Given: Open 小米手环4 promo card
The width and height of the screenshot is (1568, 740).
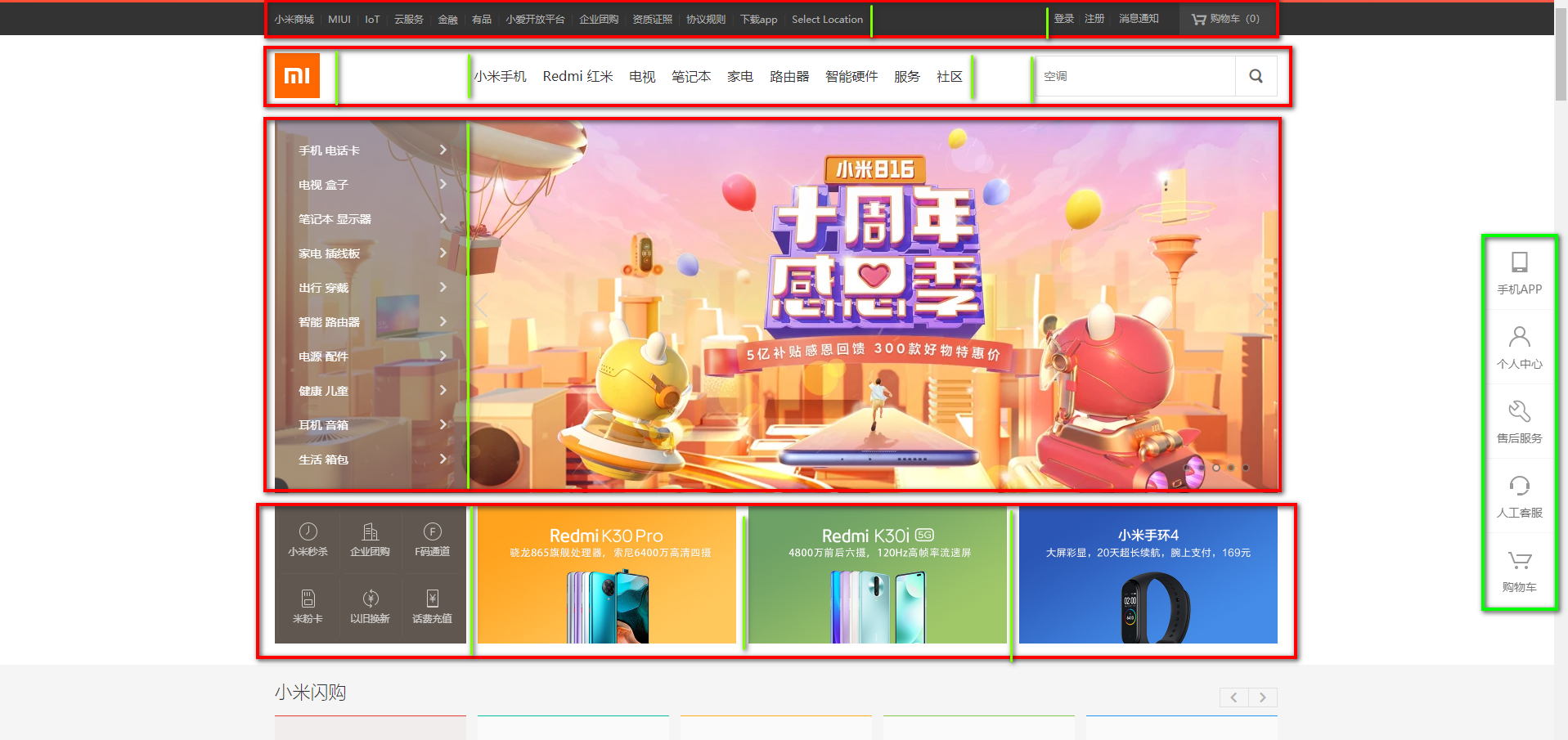Looking at the screenshot, I should click(1148, 575).
